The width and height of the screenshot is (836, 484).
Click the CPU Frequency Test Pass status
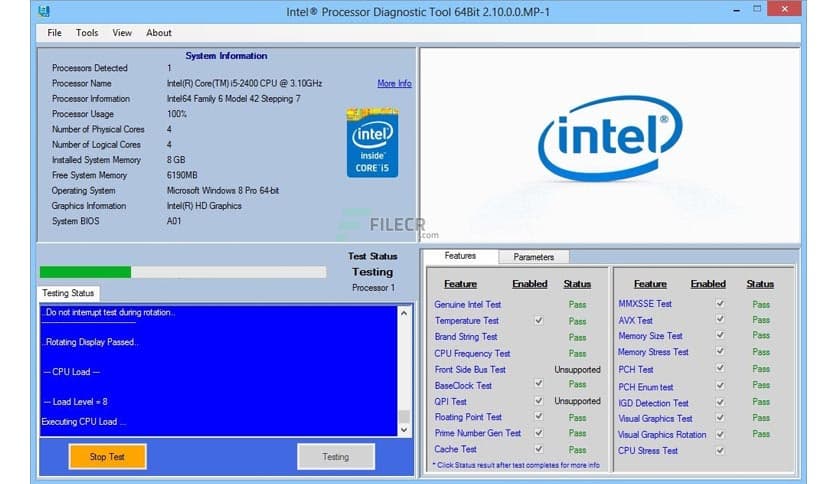tap(577, 353)
